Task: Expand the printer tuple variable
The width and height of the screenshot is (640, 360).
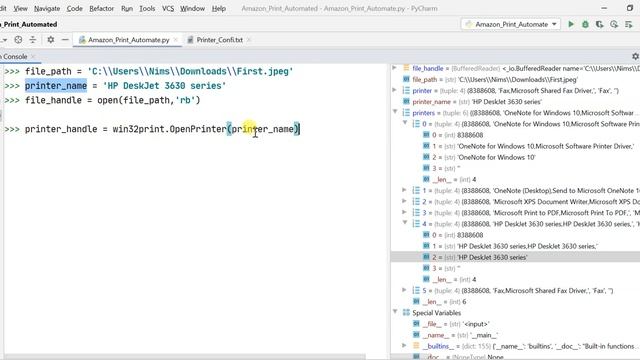Action: coord(395,90)
